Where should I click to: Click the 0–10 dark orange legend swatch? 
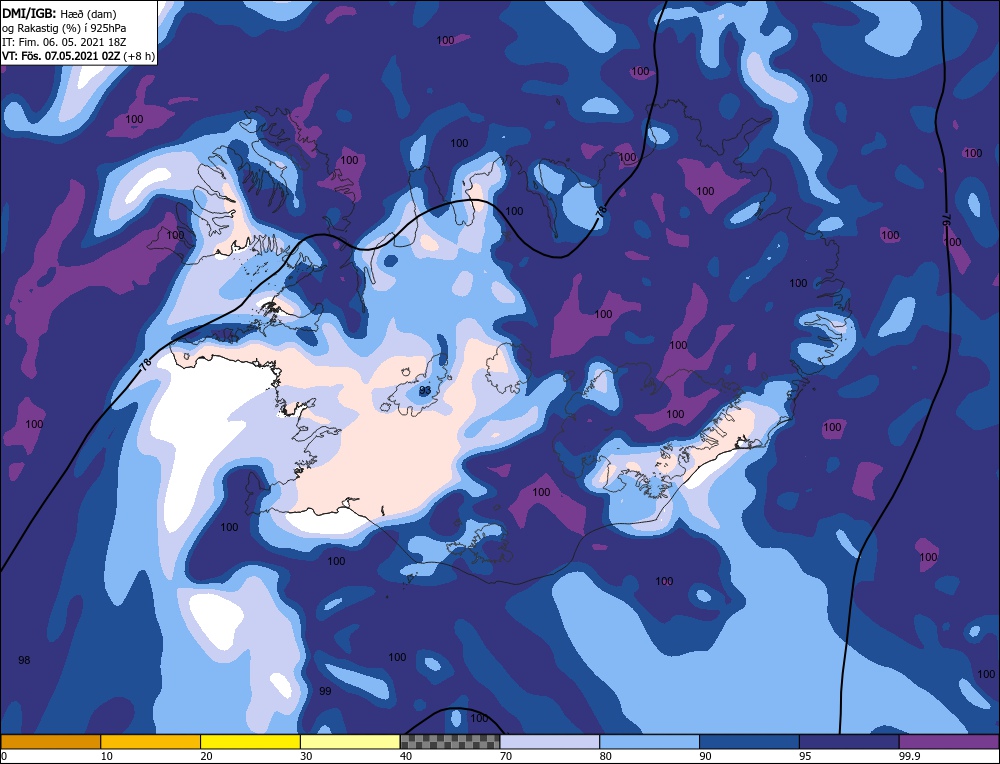click(x=50, y=741)
